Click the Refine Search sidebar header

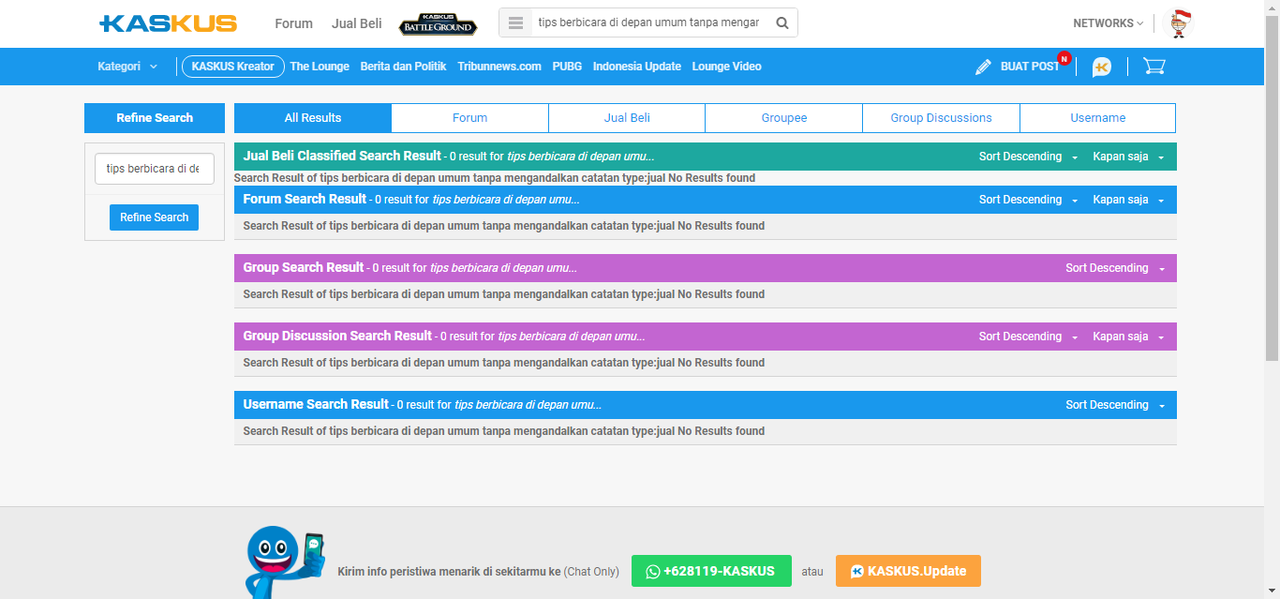(x=154, y=118)
